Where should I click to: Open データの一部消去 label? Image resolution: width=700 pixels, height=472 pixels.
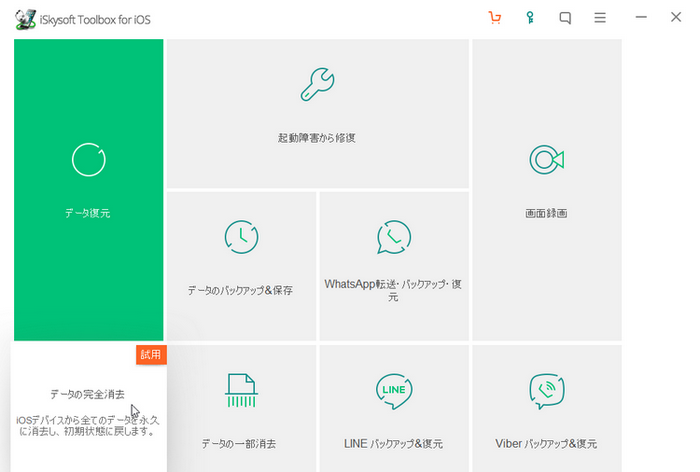(x=239, y=444)
